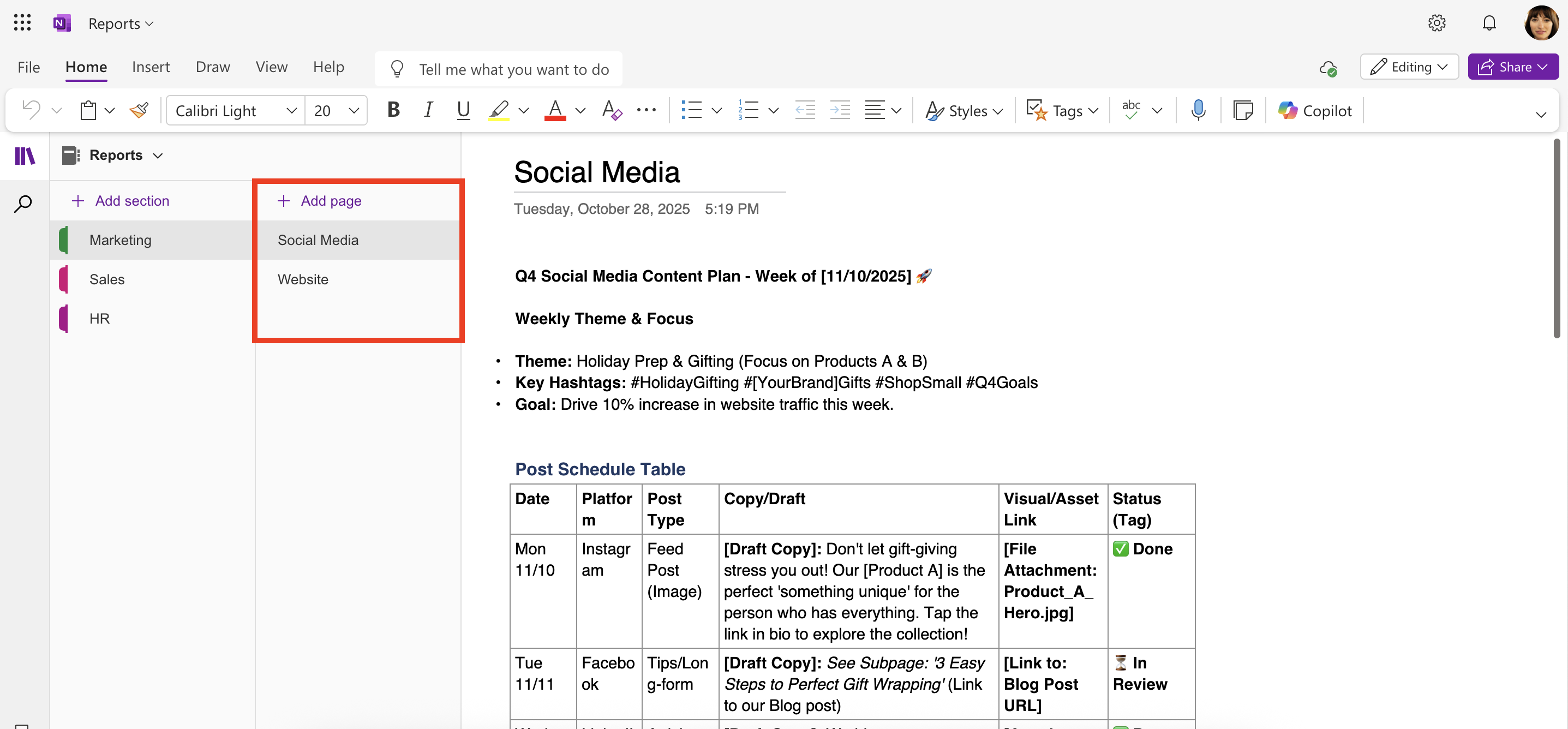Run the spell check tool

1131,110
